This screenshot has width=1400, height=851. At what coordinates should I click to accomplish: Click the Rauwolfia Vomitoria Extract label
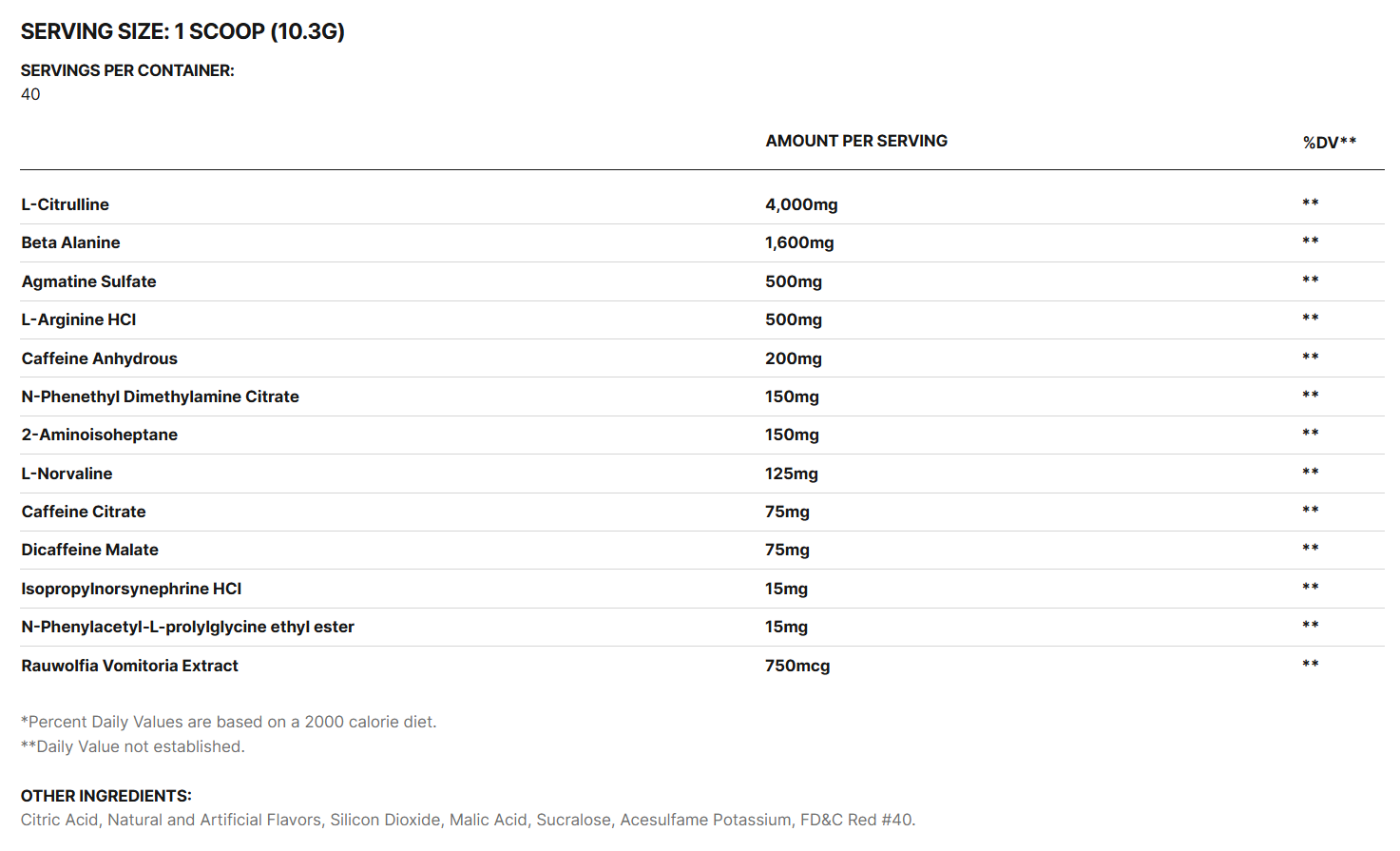(x=130, y=666)
